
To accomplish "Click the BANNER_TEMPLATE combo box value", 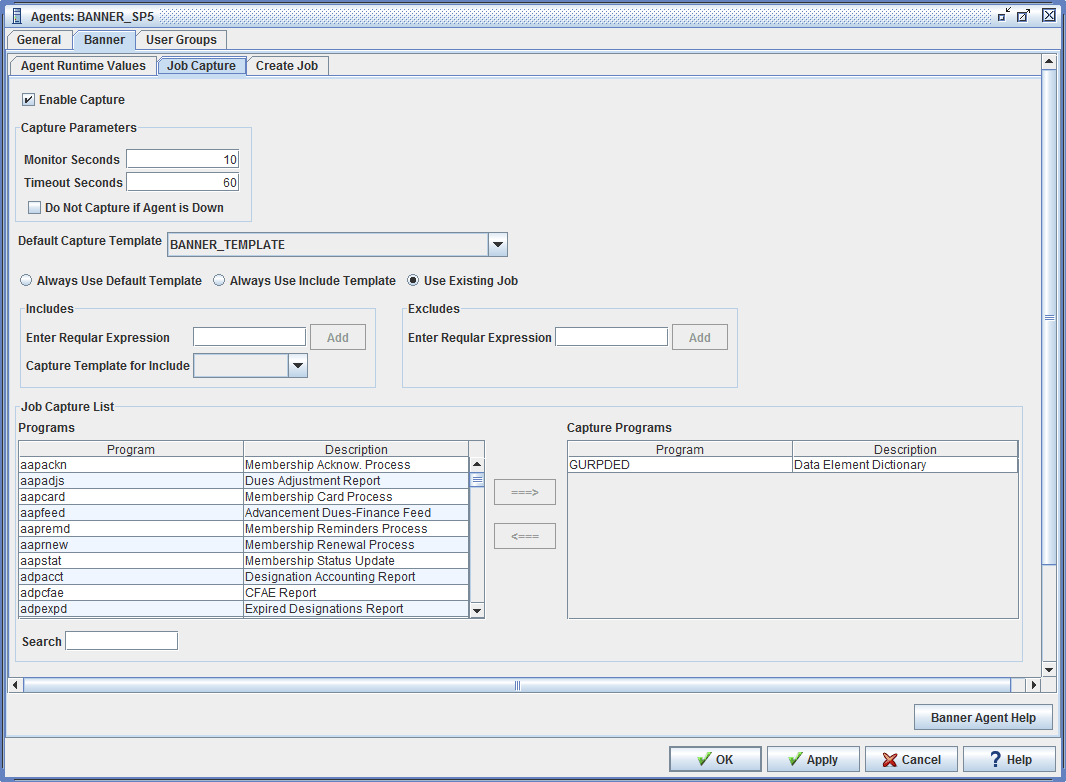I will (328, 244).
